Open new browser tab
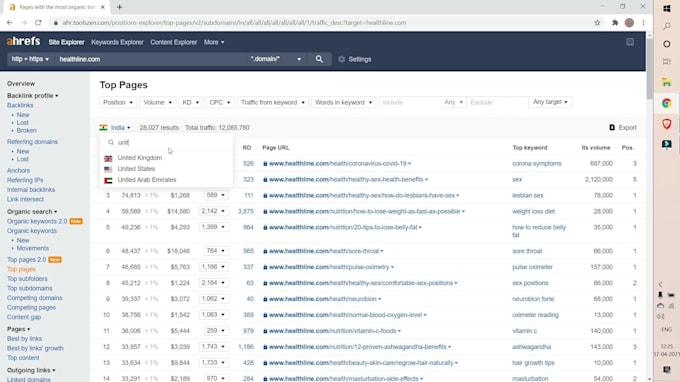 [119, 7]
